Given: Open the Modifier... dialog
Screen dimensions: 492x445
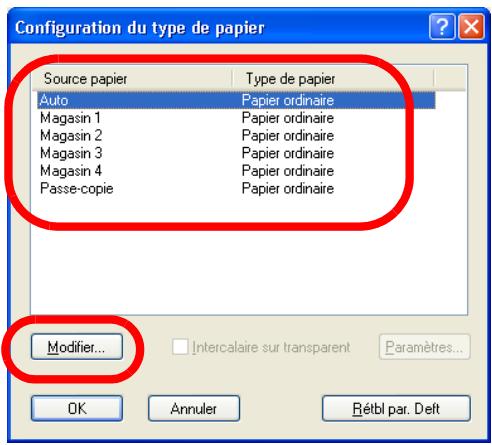Looking at the screenshot, I should click(x=77, y=347).
